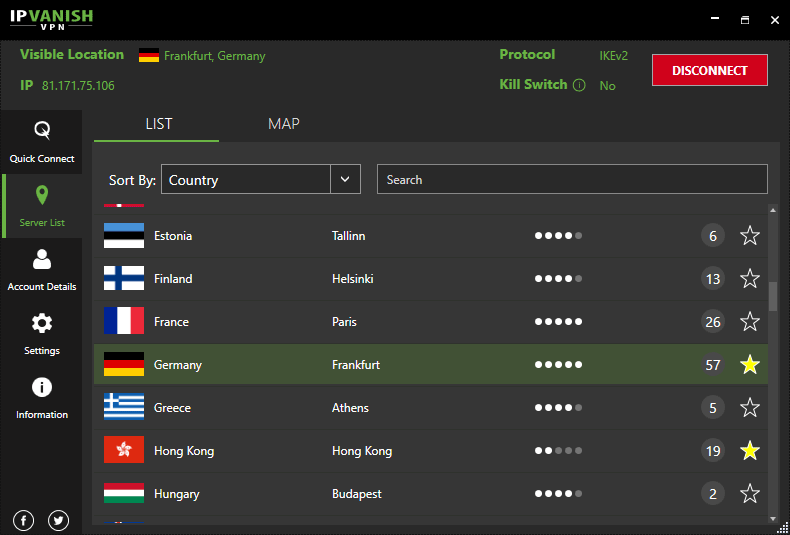Click the IP address 81.171.75.106

click(x=78, y=86)
